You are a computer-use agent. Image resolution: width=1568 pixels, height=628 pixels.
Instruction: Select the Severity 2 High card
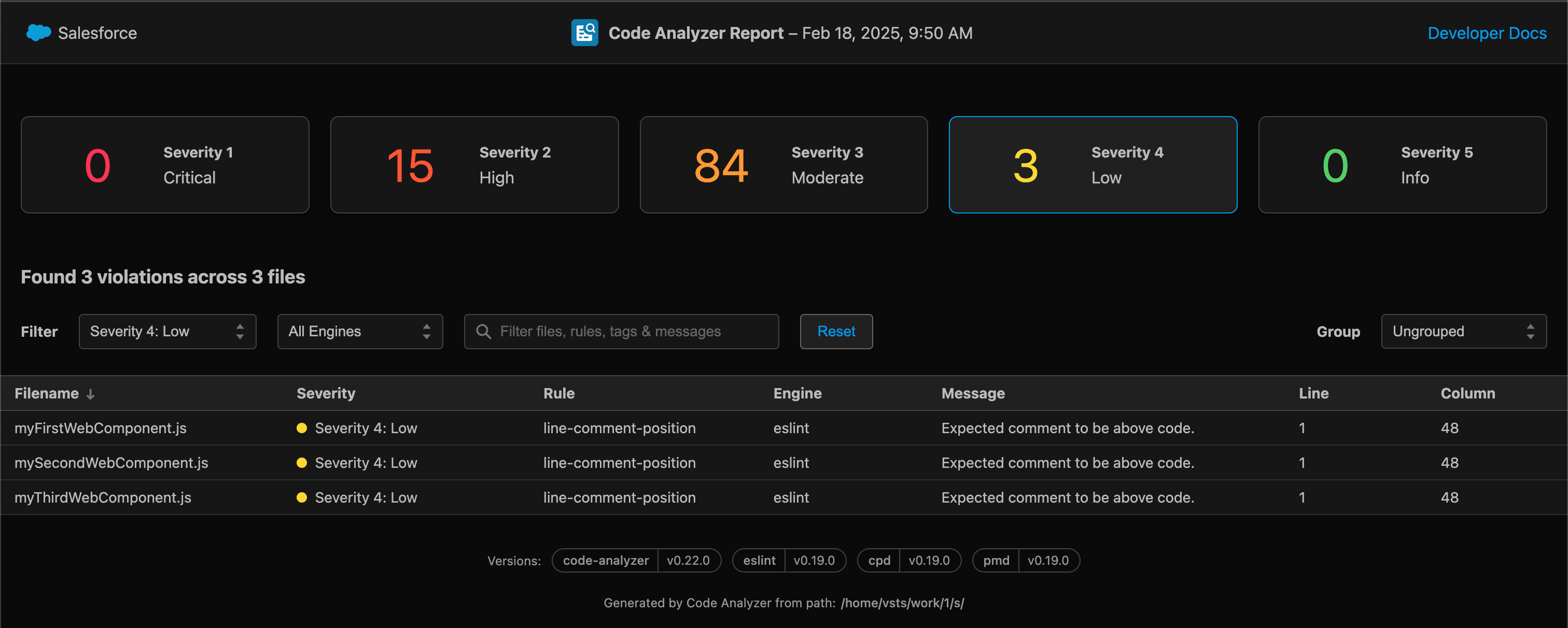coord(474,165)
